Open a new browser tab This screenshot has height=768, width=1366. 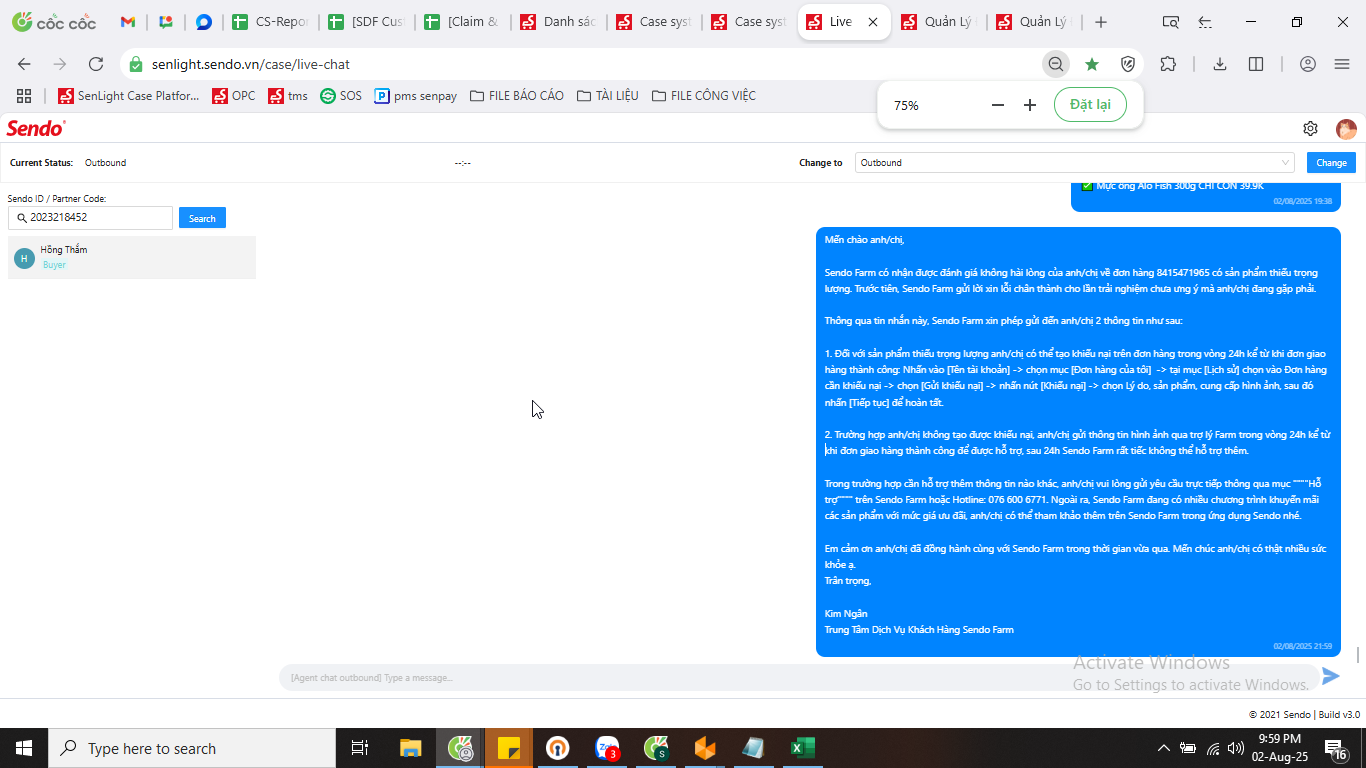1101,22
